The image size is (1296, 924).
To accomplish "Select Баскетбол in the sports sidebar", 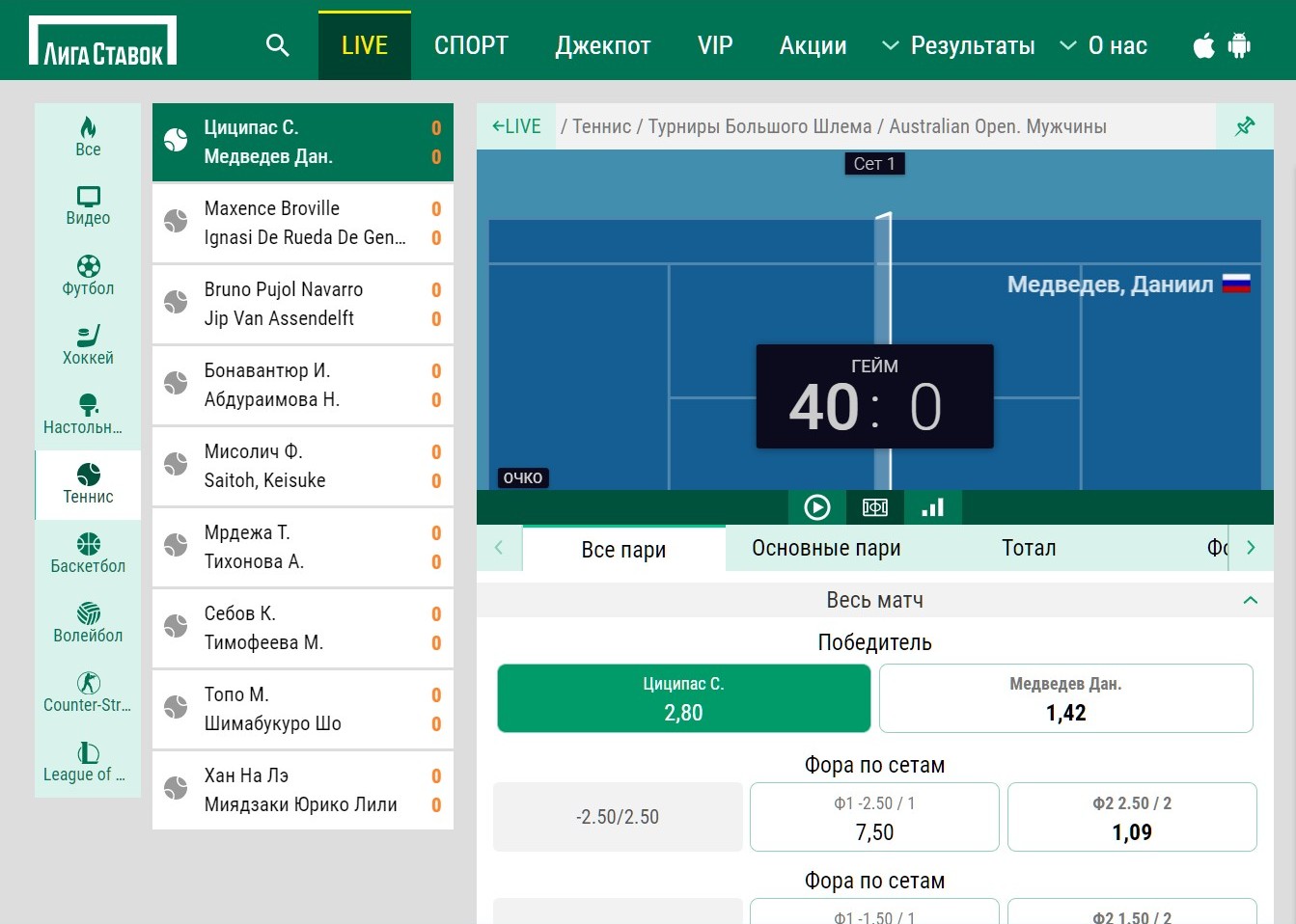I will (x=88, y=554).
